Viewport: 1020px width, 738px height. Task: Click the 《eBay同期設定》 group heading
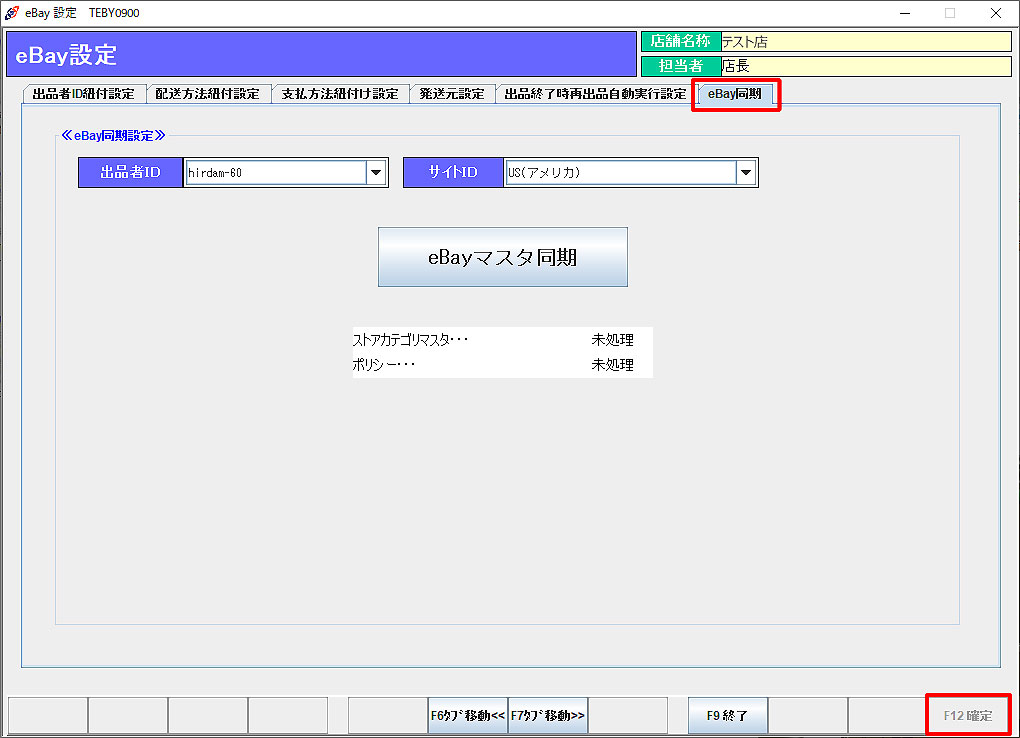113,135
